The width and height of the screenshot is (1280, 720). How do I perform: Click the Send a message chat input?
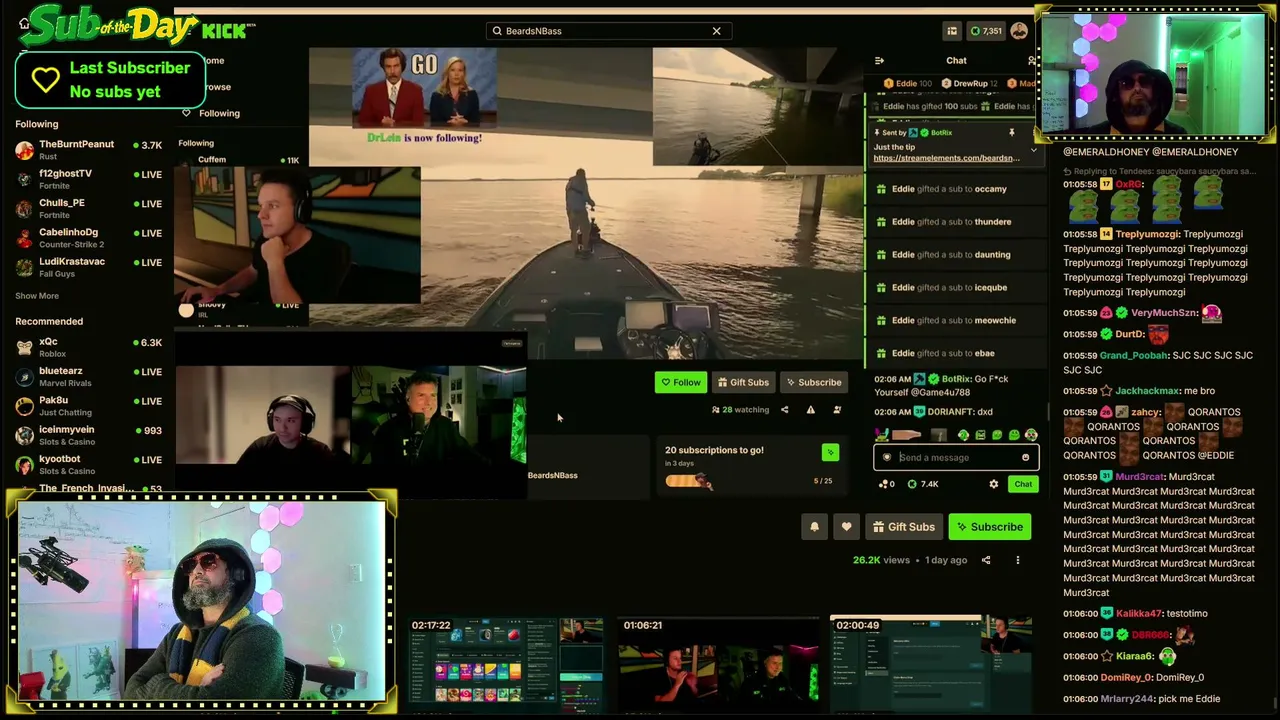956,457
